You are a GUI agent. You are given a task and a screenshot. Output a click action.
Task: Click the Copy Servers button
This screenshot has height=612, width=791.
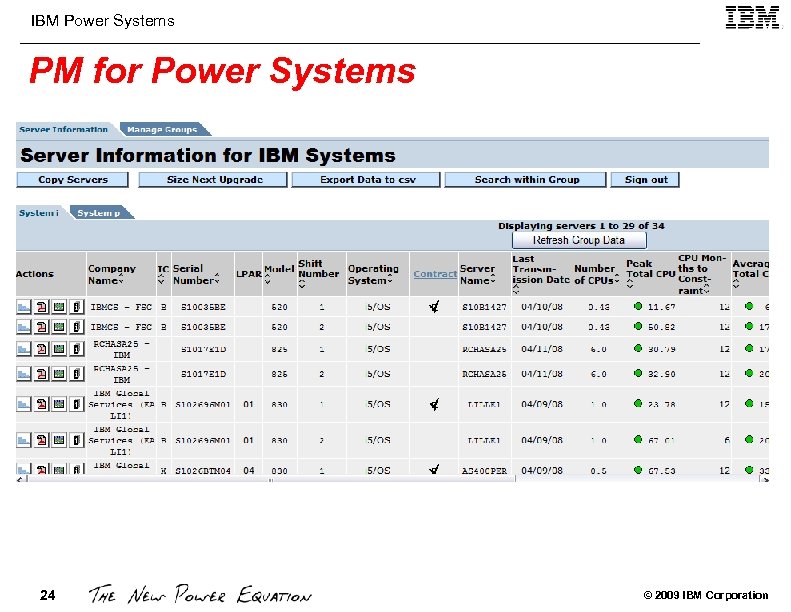point(73,180)
